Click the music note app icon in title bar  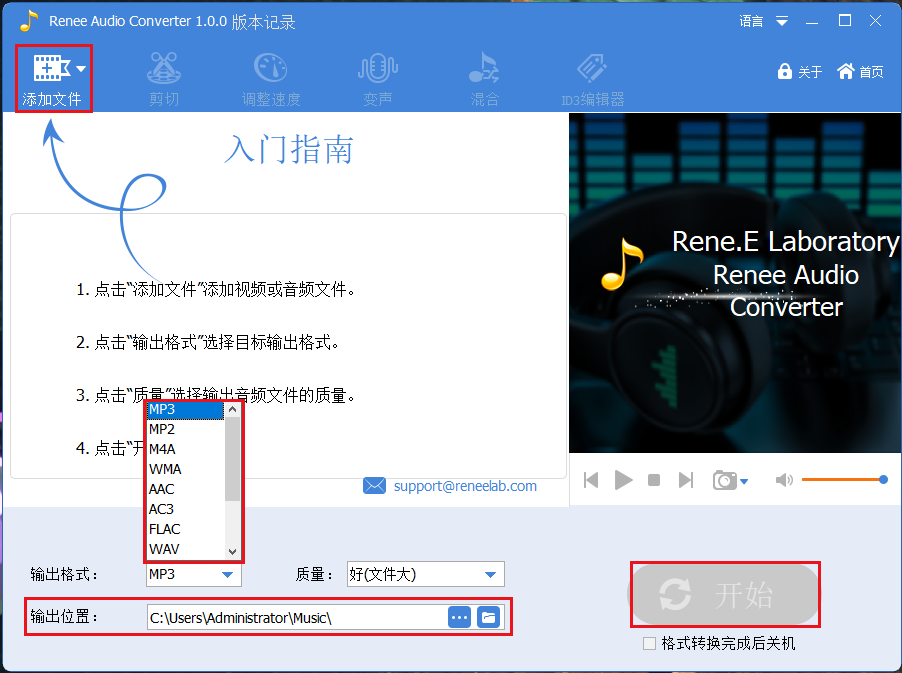pyautogui.click(x=28, y=21)
